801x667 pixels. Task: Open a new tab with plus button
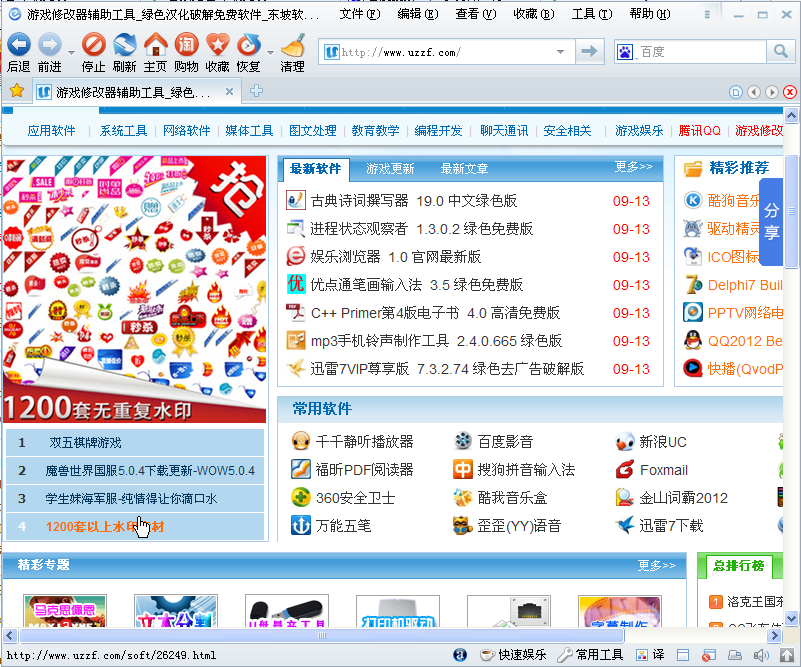click(256, 91)
